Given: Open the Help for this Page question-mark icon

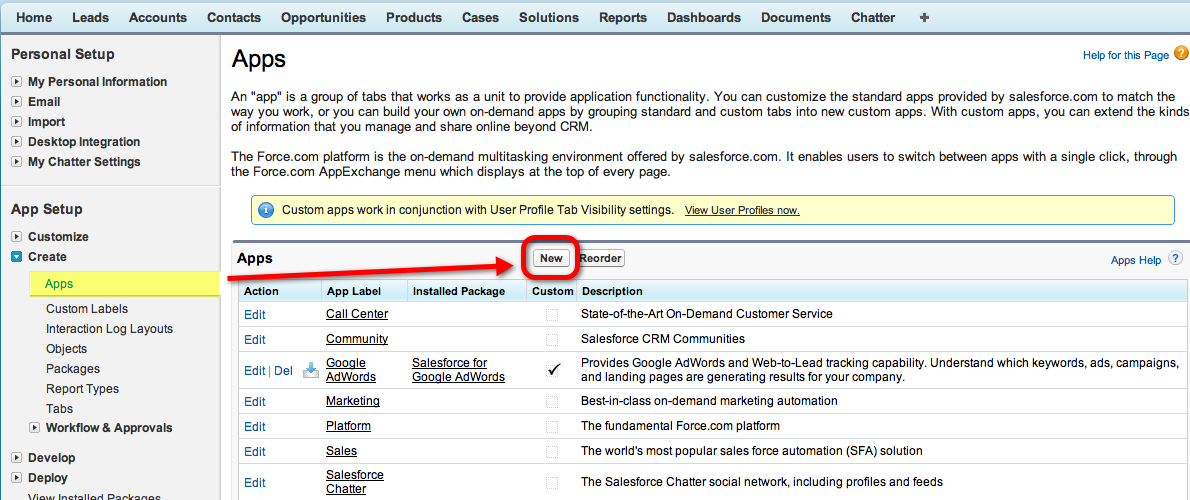Looking at the screenshot, I should 1181,53.
